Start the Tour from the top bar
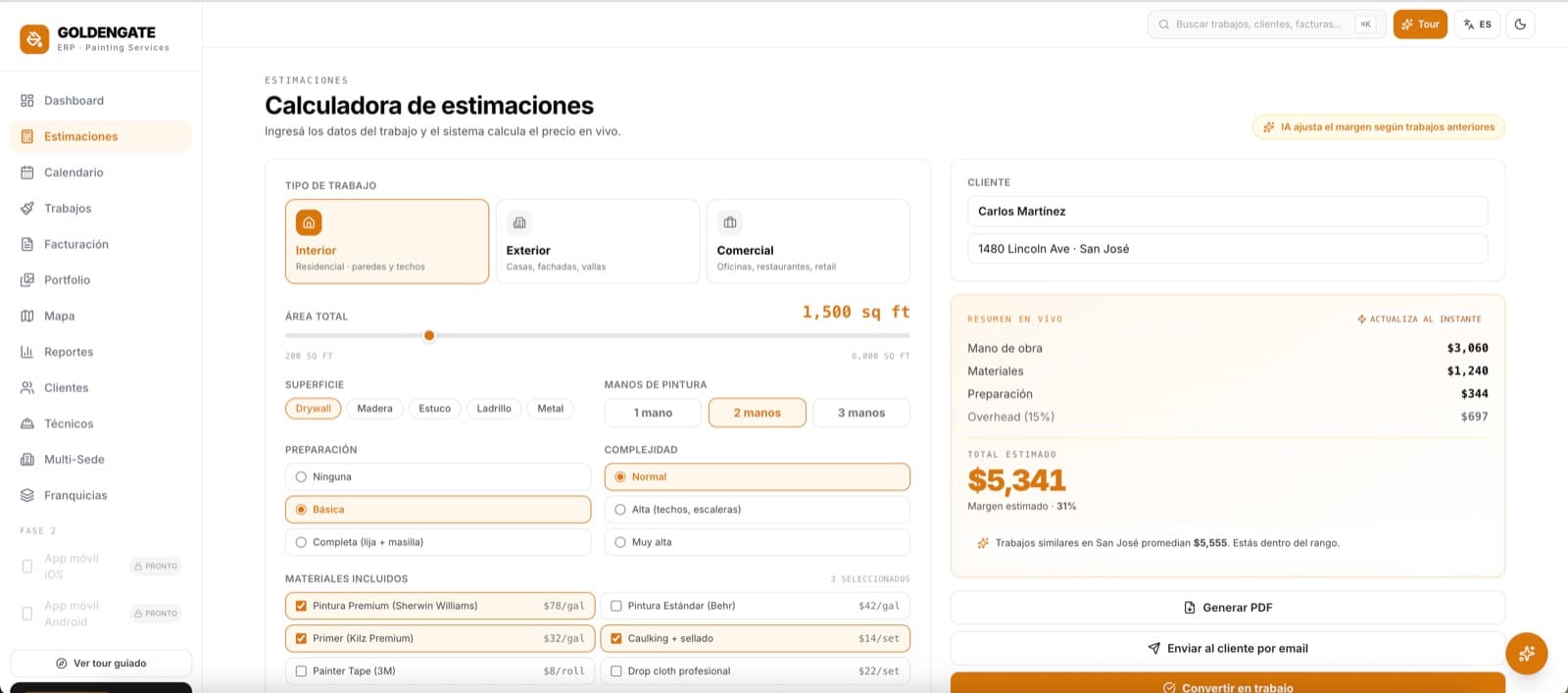The image size is (1568, 693). point(1420,25)
